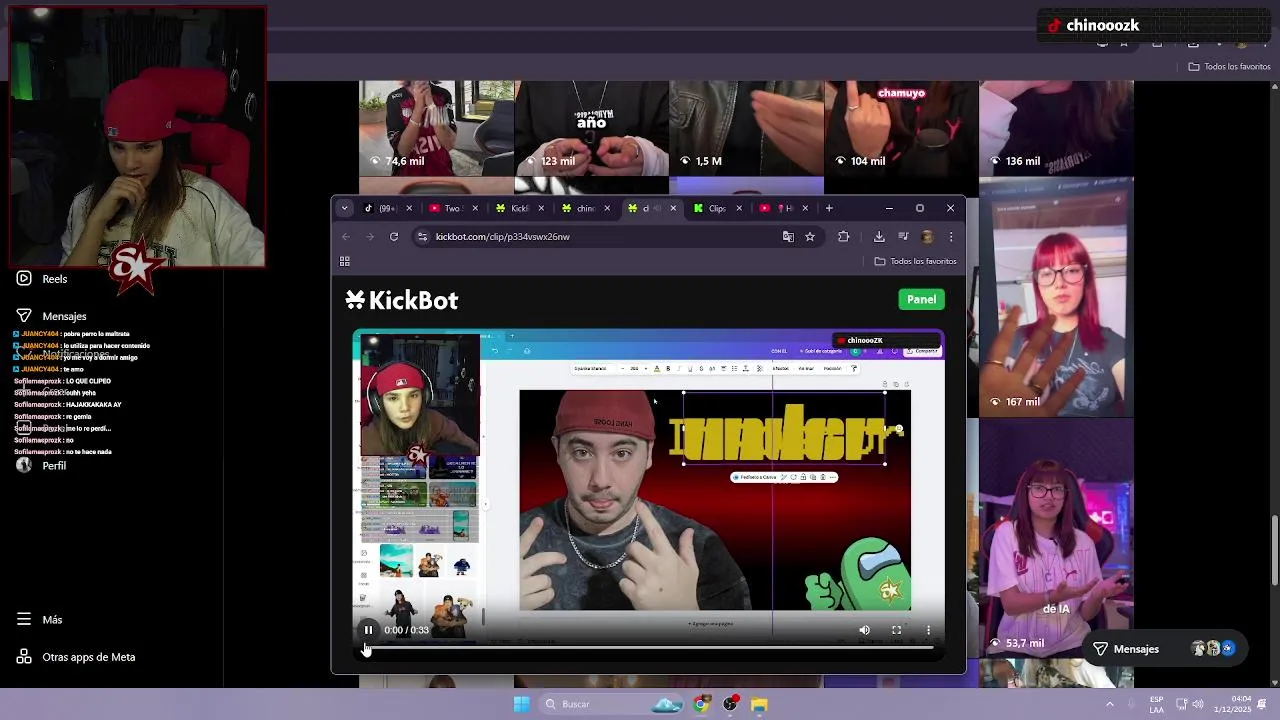The width and height of the screenshot is (1280, 720).
Task: Open OBS Studio from the taskbar
Action: pyautogui.click(x=731, y=704)
